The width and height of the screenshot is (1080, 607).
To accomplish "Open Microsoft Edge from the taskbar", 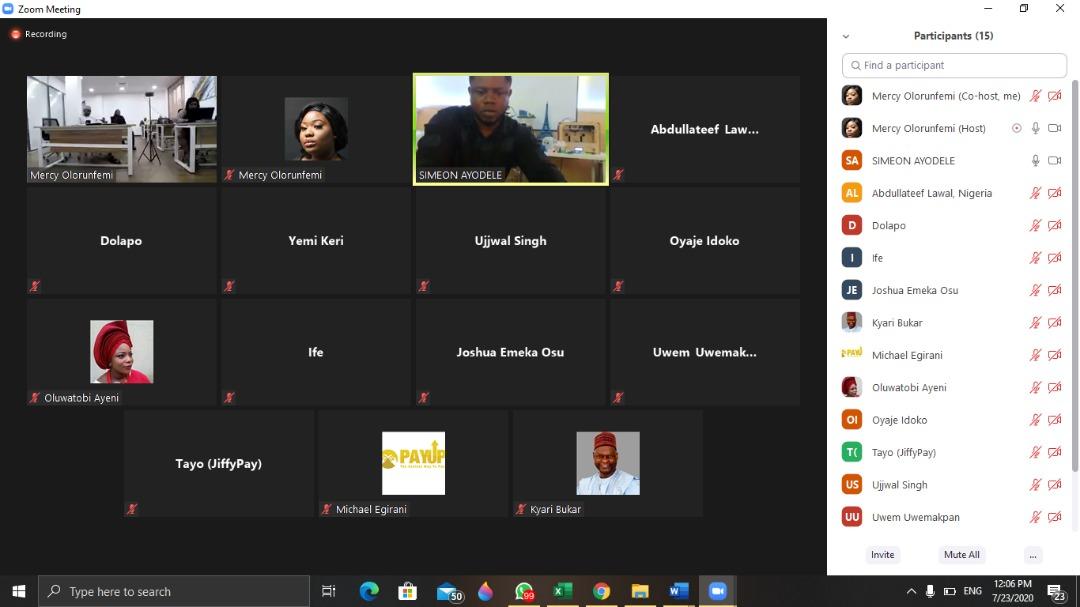I will (x=369, y=591).
